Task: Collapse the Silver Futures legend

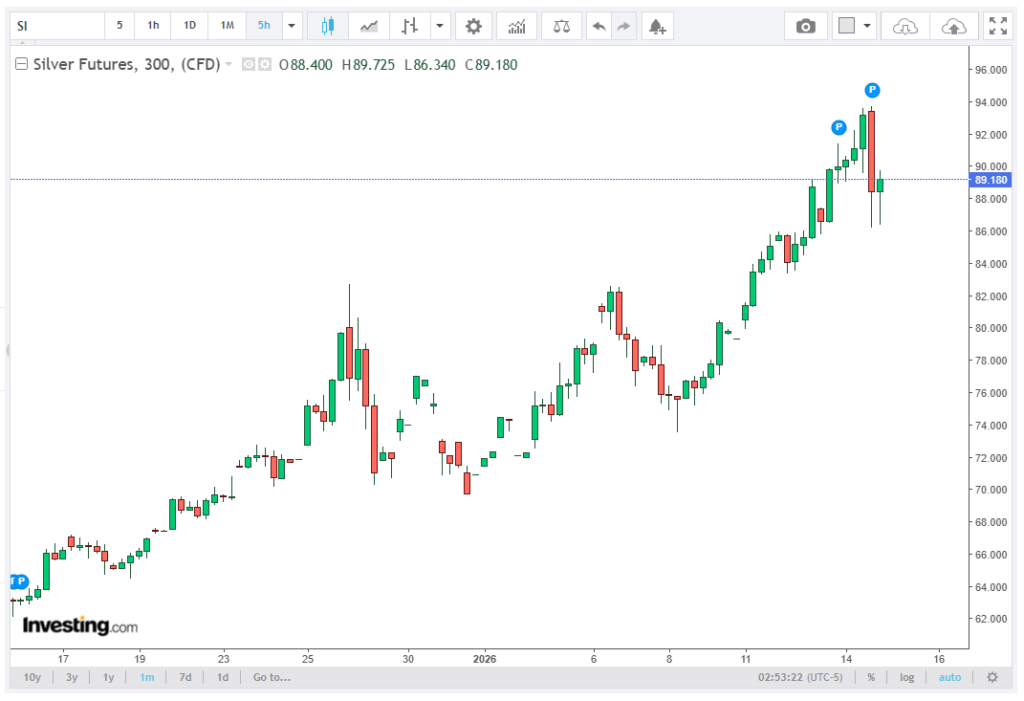Action: point(20,65)
